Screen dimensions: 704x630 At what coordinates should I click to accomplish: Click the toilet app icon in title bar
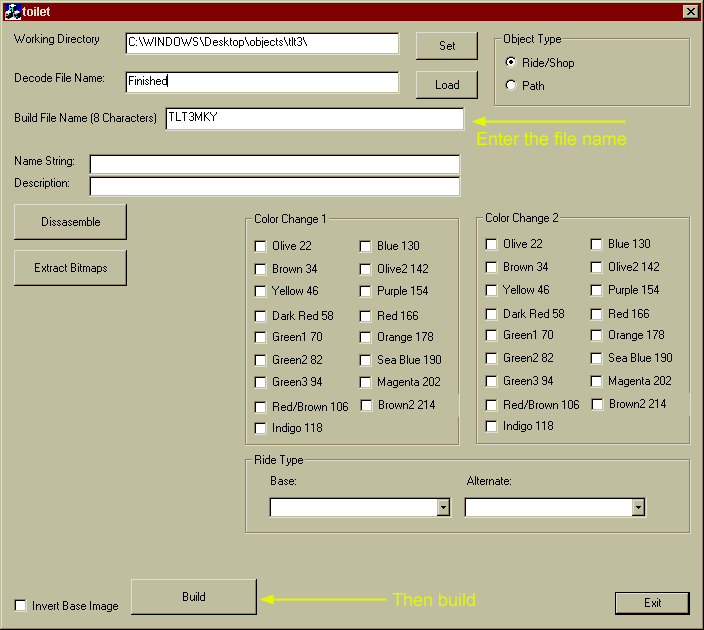click(12, 12)
